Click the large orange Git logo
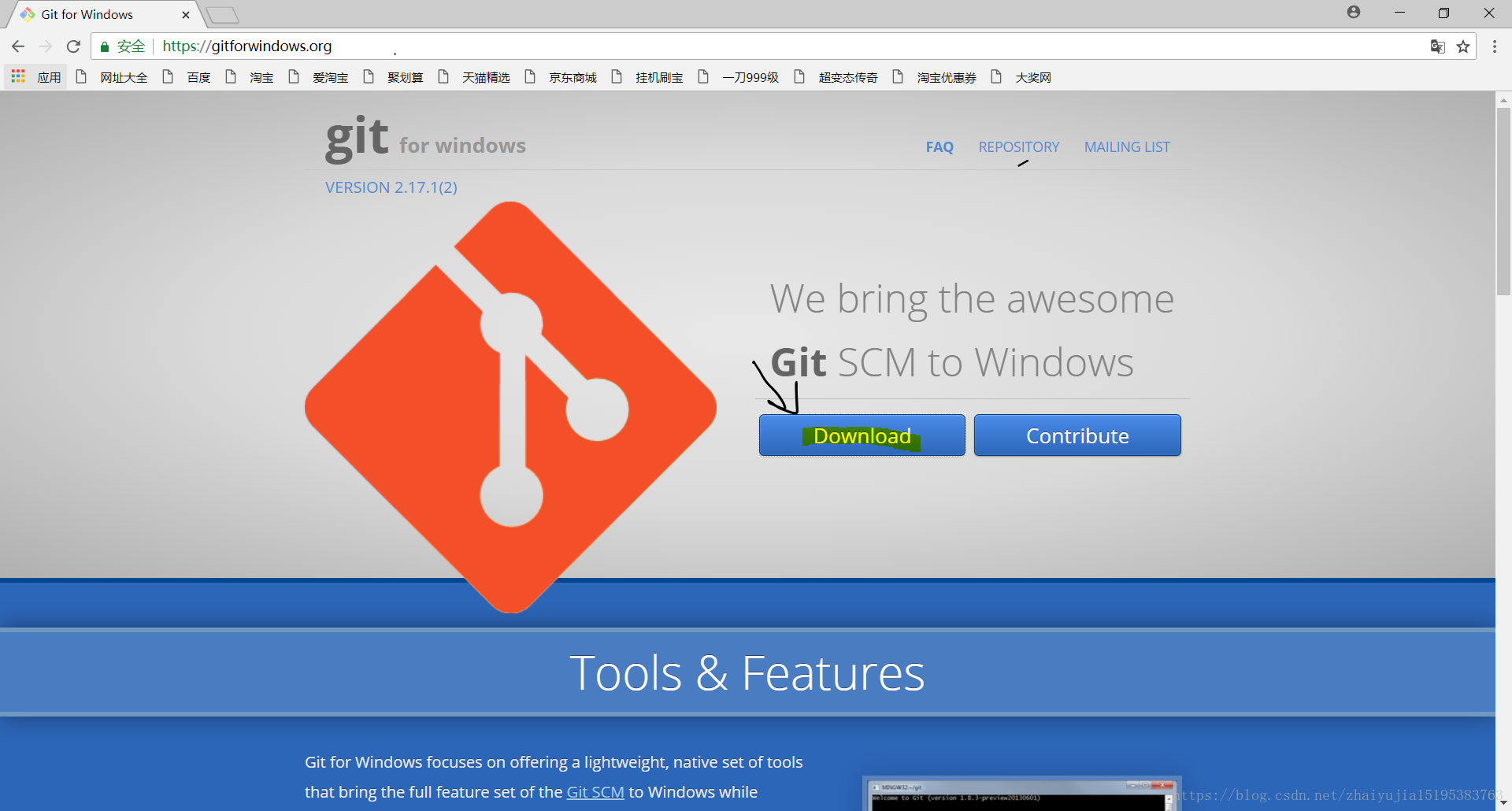1512x811 pixels. [510, 407]
